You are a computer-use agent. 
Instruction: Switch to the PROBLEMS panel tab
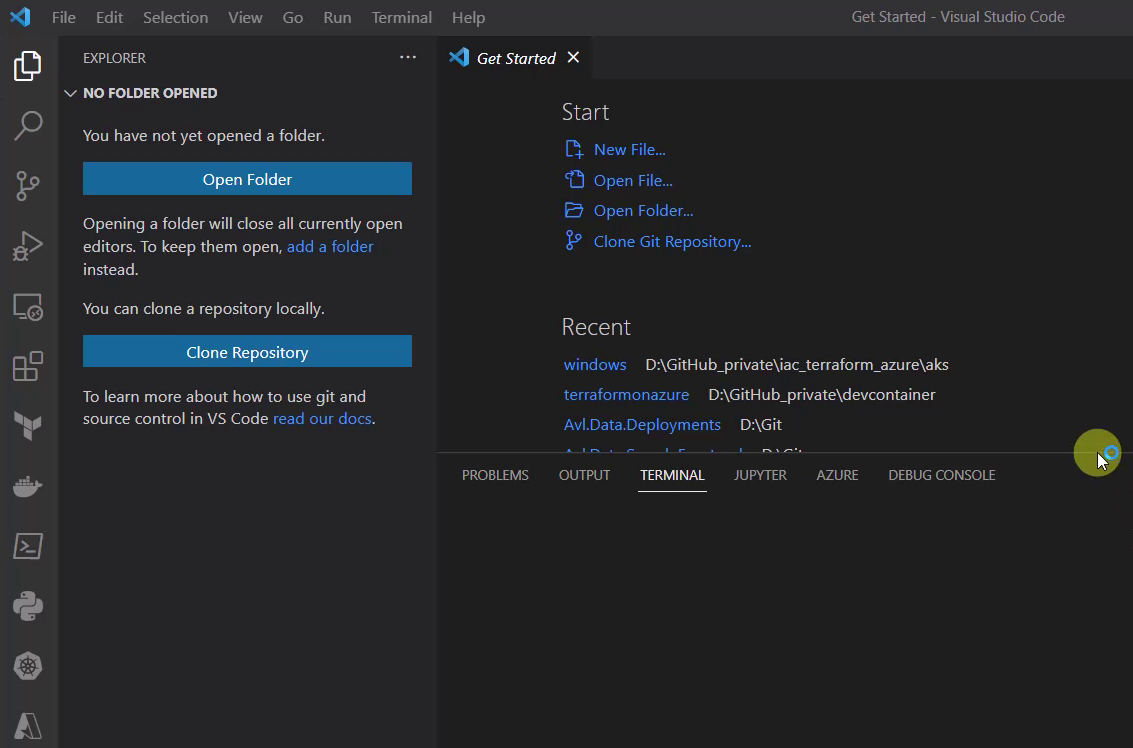pyautogui.click(x=495, y=475)
